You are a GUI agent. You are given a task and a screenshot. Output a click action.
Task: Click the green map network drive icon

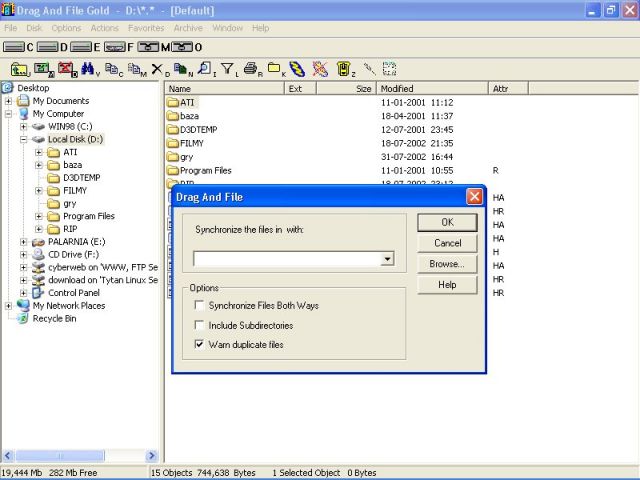pos(42,69)
